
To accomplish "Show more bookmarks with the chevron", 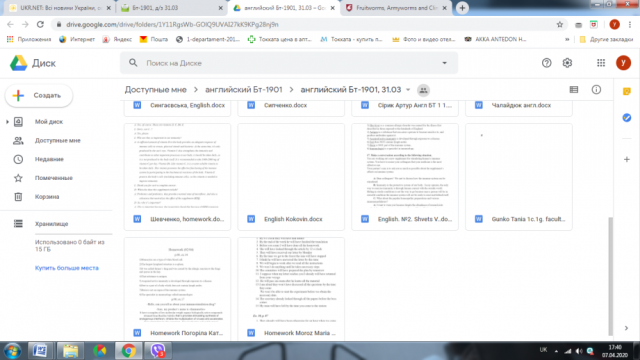I will [x=567, y=39].
